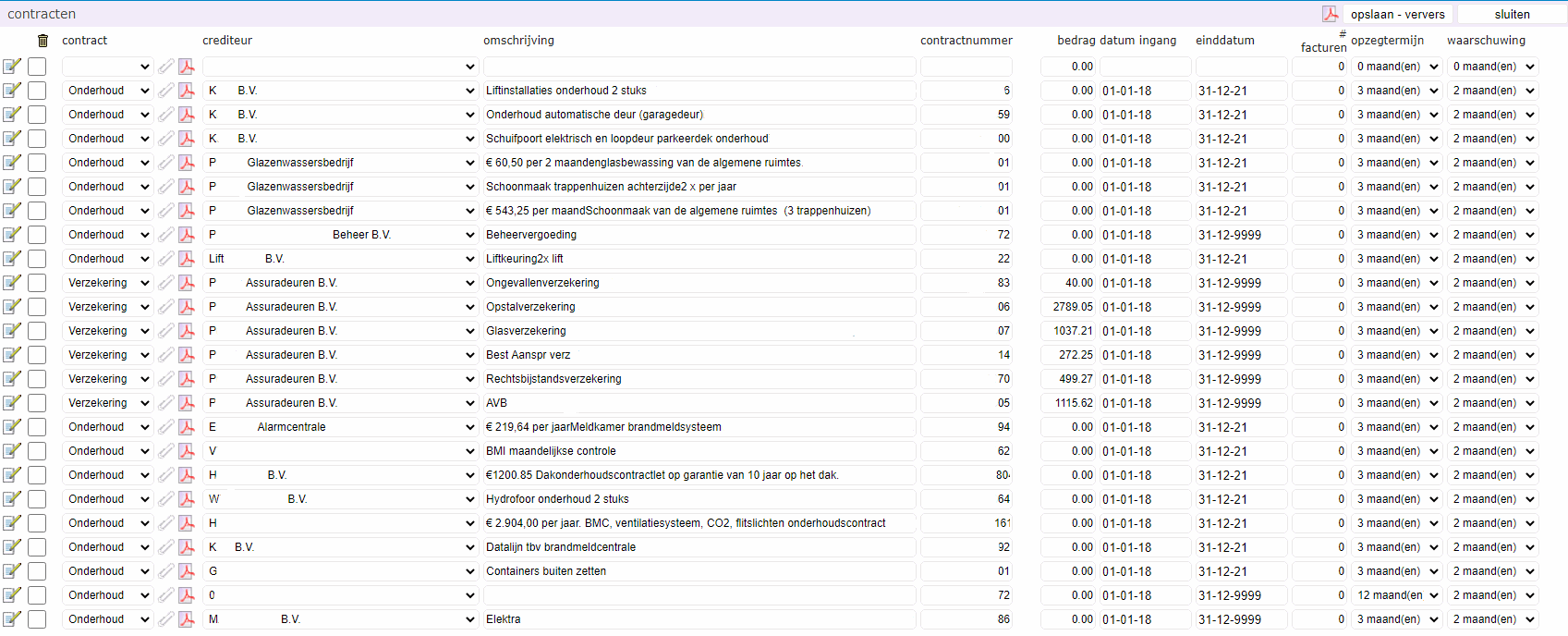
Task: Click the trash can delete icon
Action: coord(43,41)
